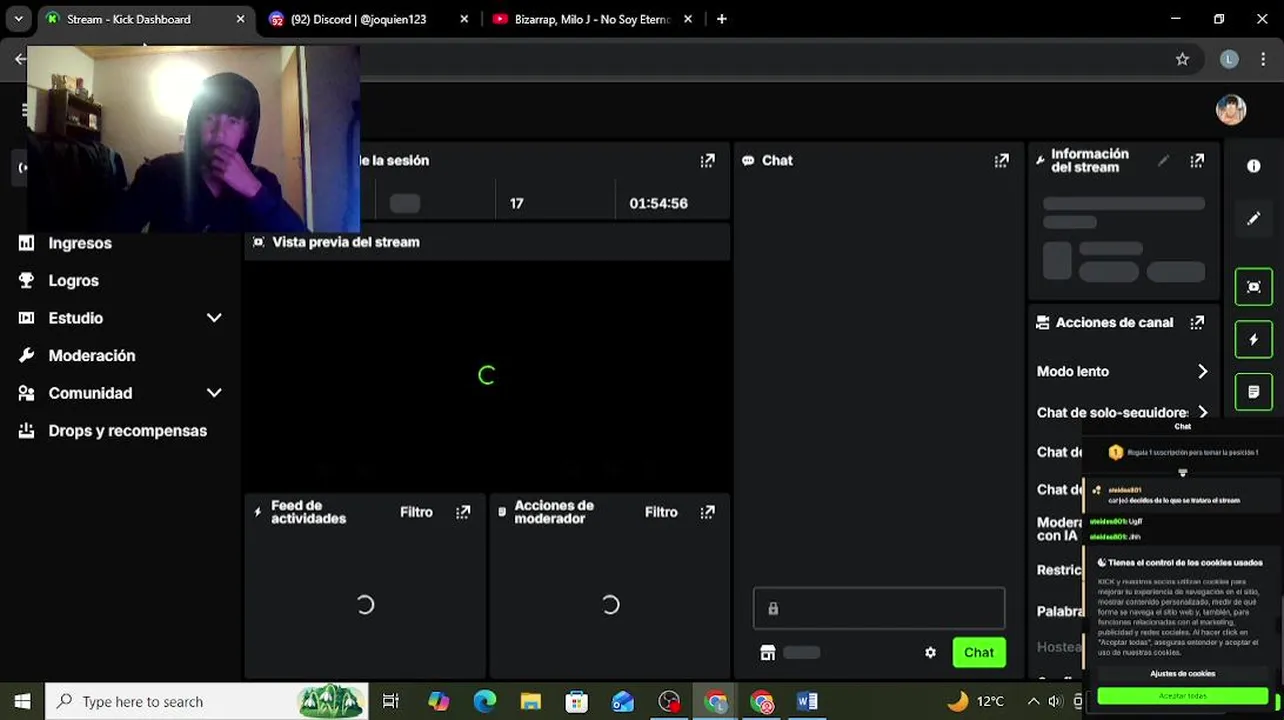Accept all cookies with green button
Viewport: 1284px width, 720px height.
coord(1182,696)
